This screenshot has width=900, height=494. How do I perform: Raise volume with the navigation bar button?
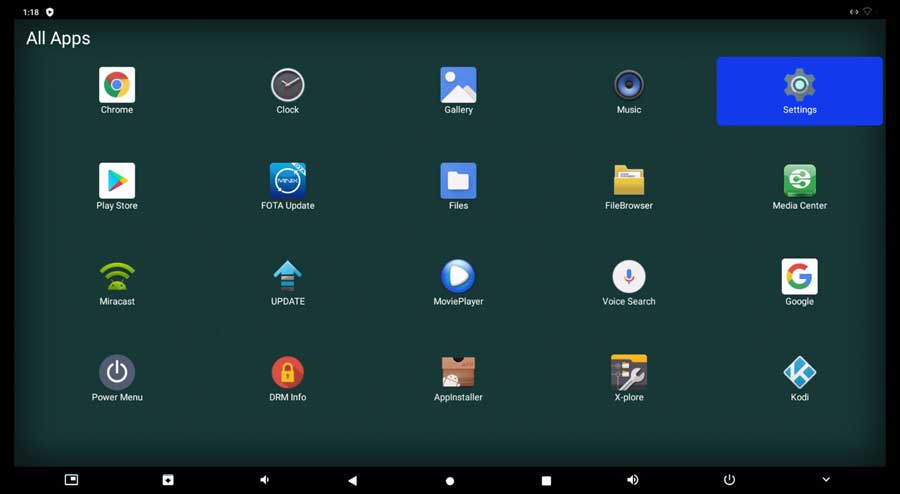click(633, 480)
